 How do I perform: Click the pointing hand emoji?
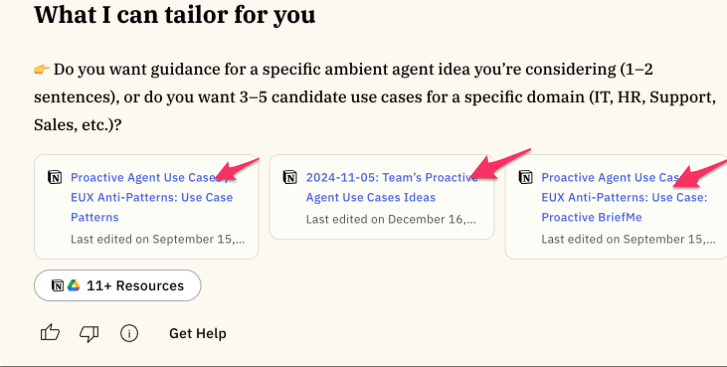[x=42, y=70]
